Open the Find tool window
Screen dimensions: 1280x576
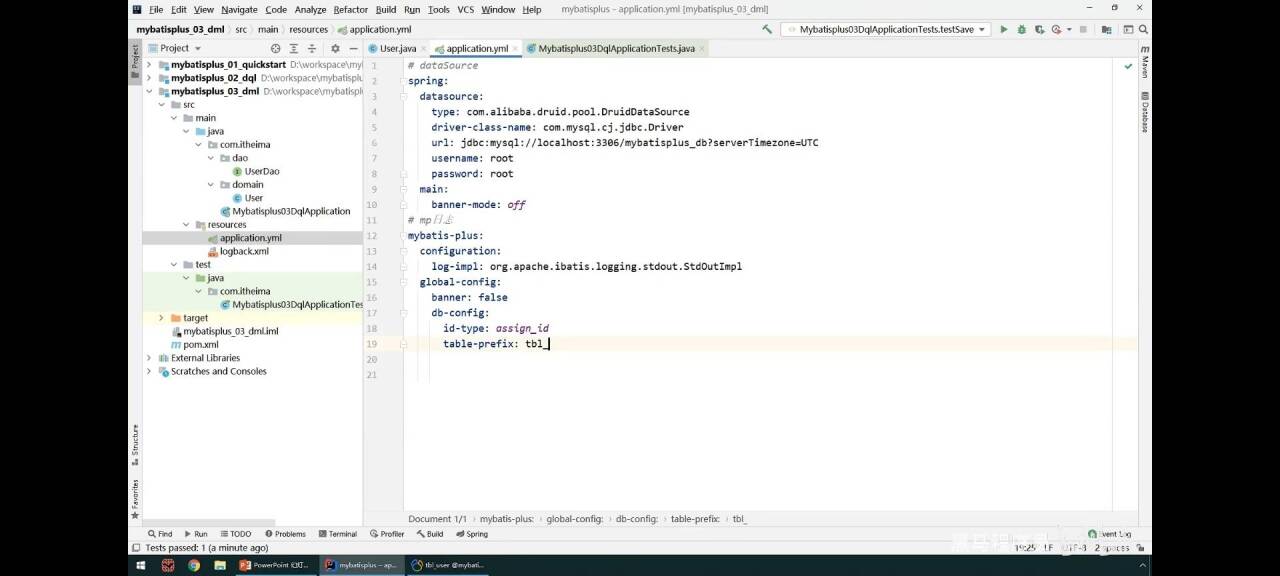160,534
